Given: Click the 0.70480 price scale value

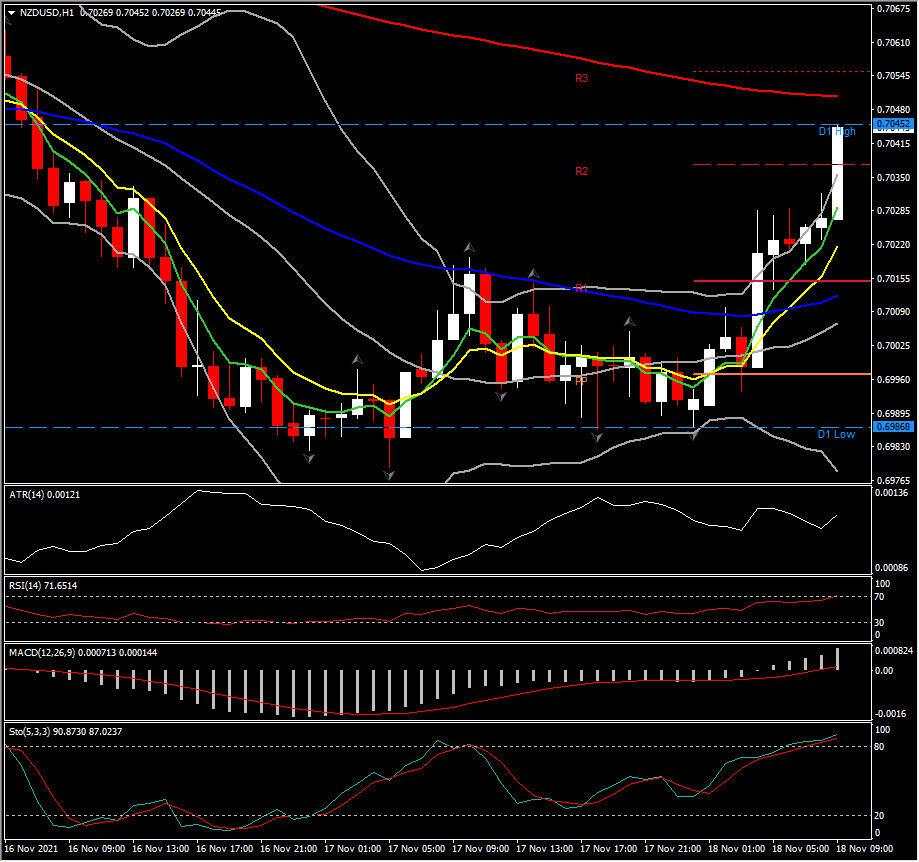Looking at the screenshot, I should [893, 110].
